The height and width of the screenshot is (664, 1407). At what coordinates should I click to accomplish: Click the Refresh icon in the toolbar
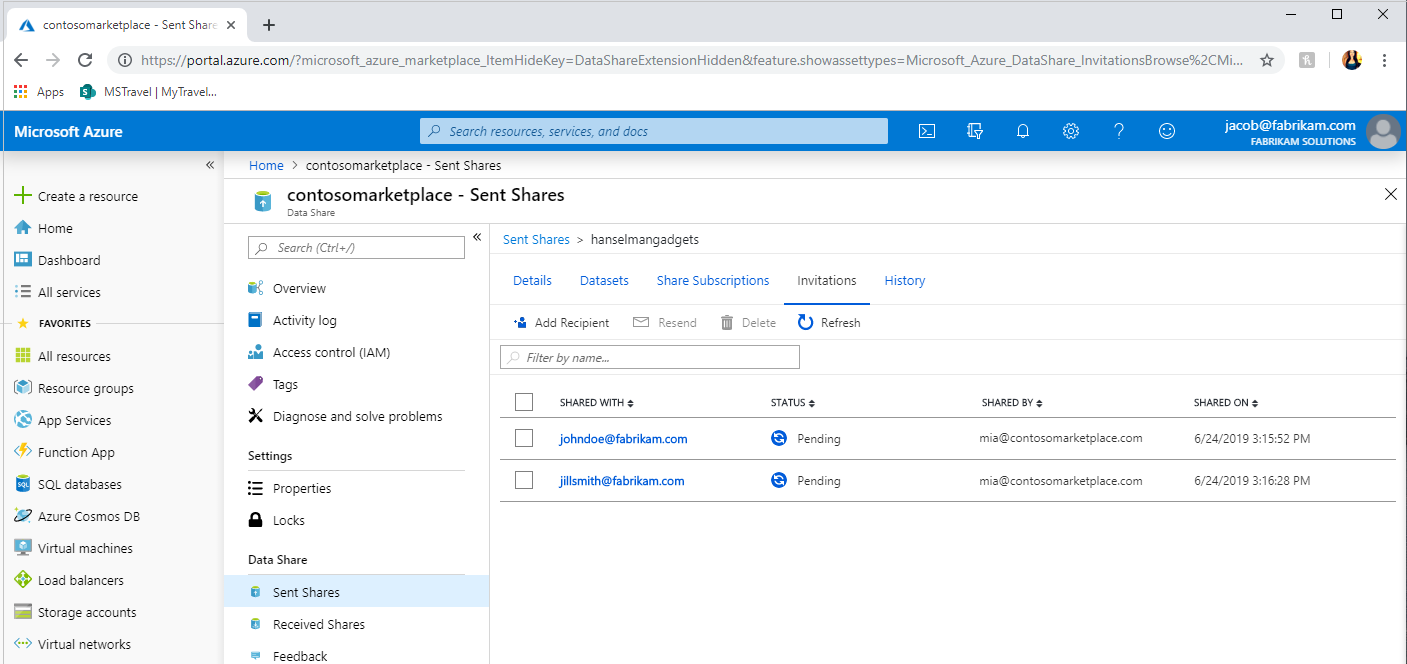[806, 322]
